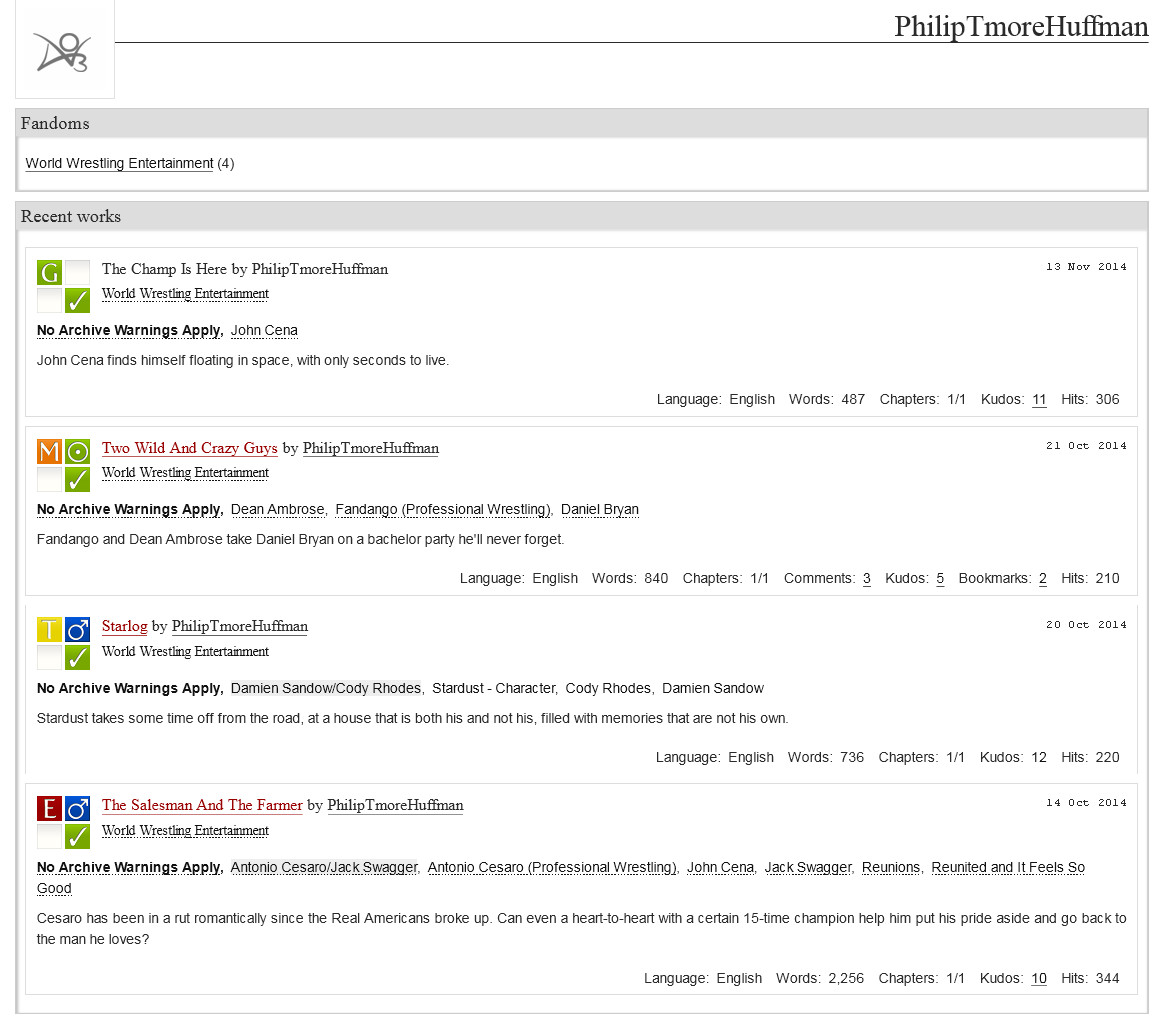Click the Damien Sandow/Cody Rhodes relationship tag
Viewport: 1154px width, 1022px height.
326,688
